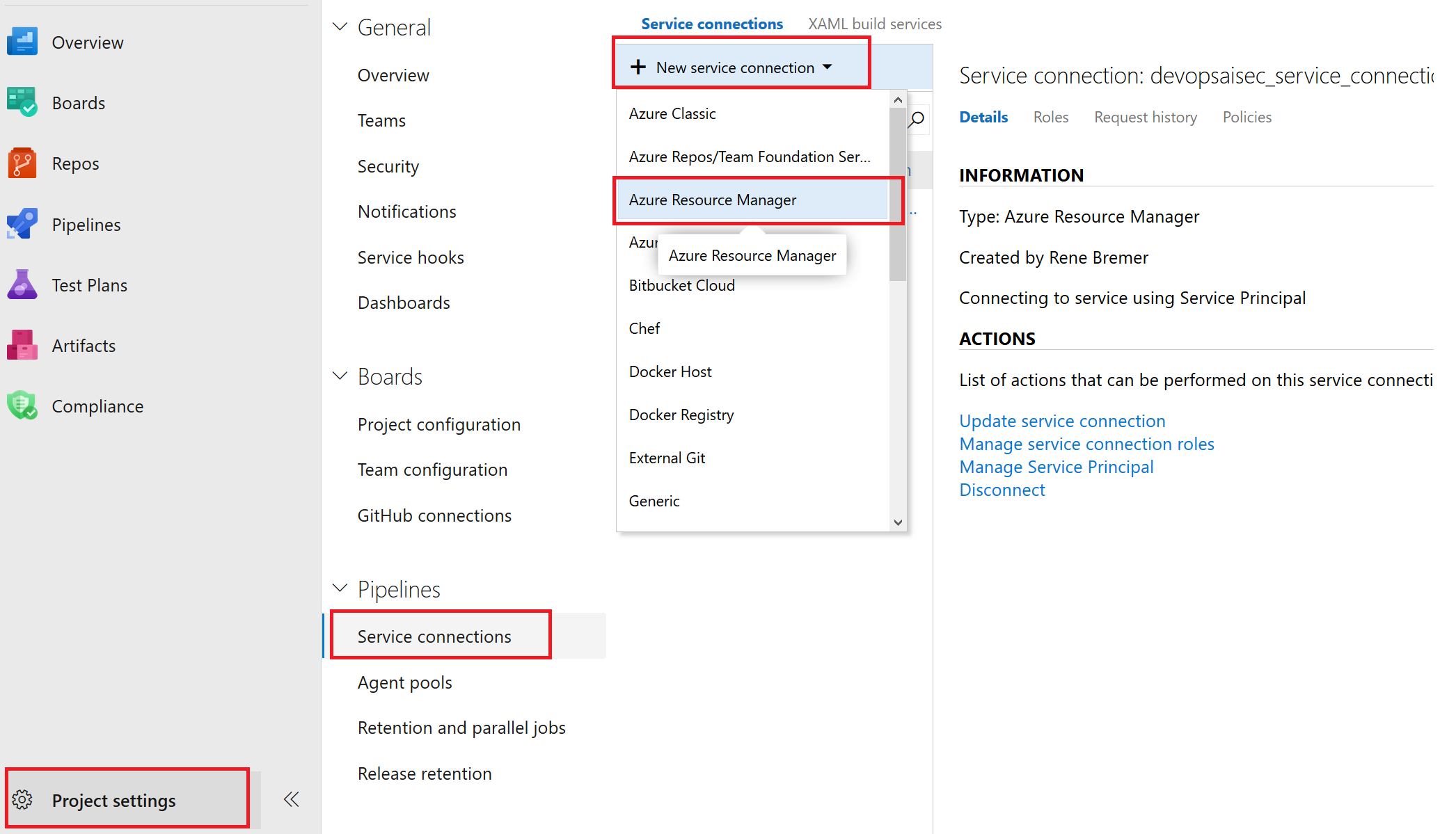
Task: Collapse the Pipelines settings section
Action: [340, 588]
